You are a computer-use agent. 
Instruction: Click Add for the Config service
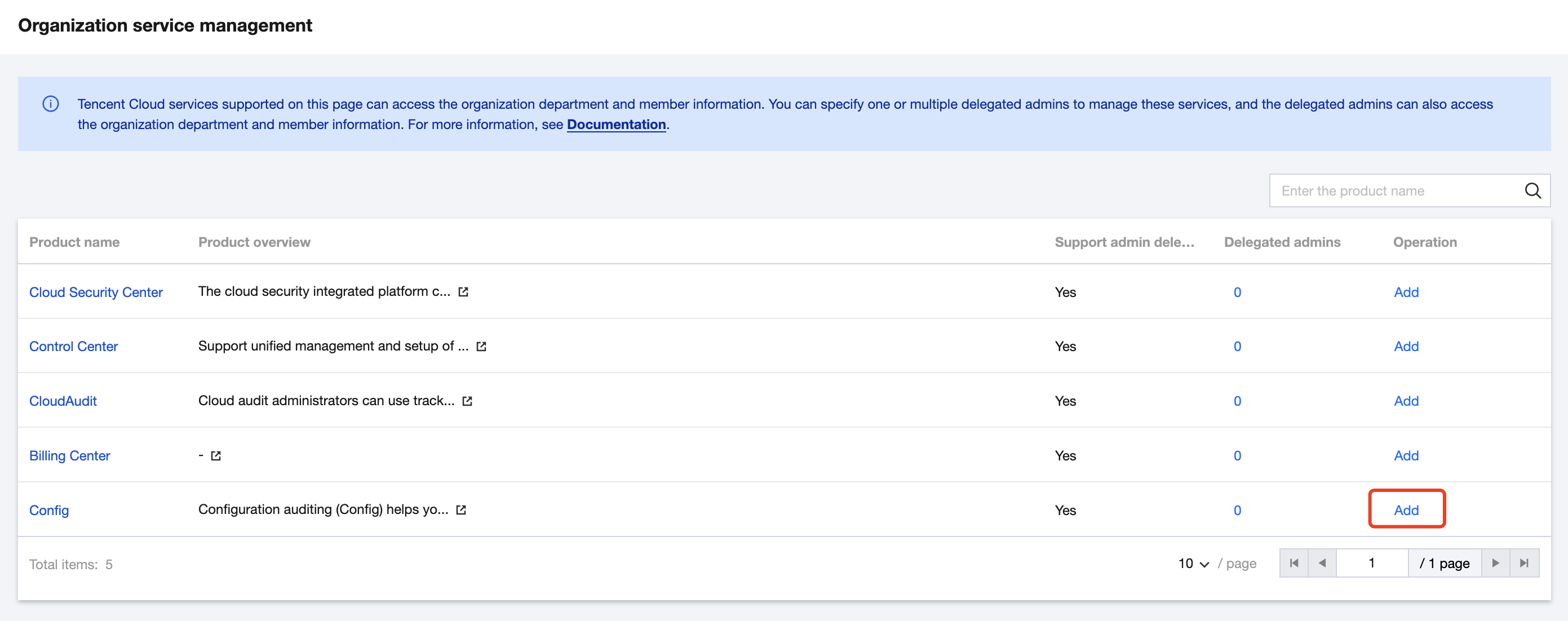coord(1406,510)
